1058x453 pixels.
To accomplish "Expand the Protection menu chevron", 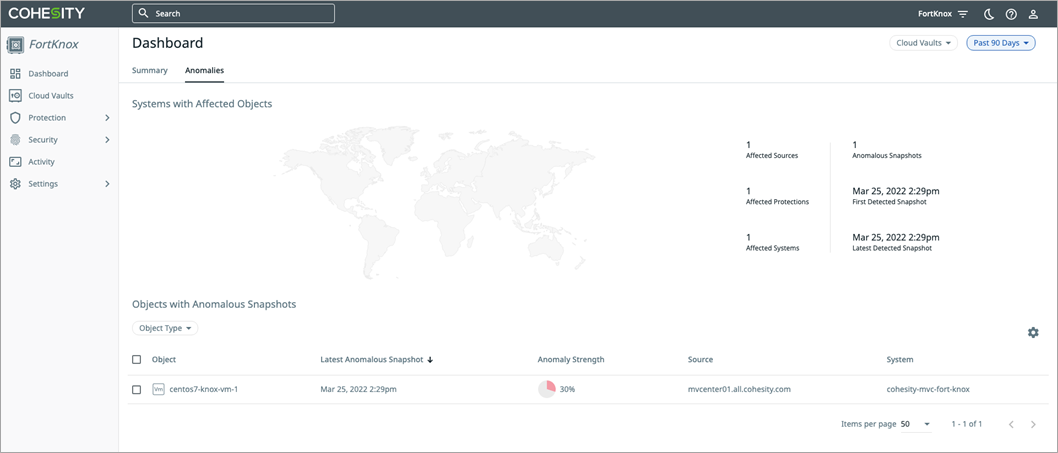I will [107, 118].
